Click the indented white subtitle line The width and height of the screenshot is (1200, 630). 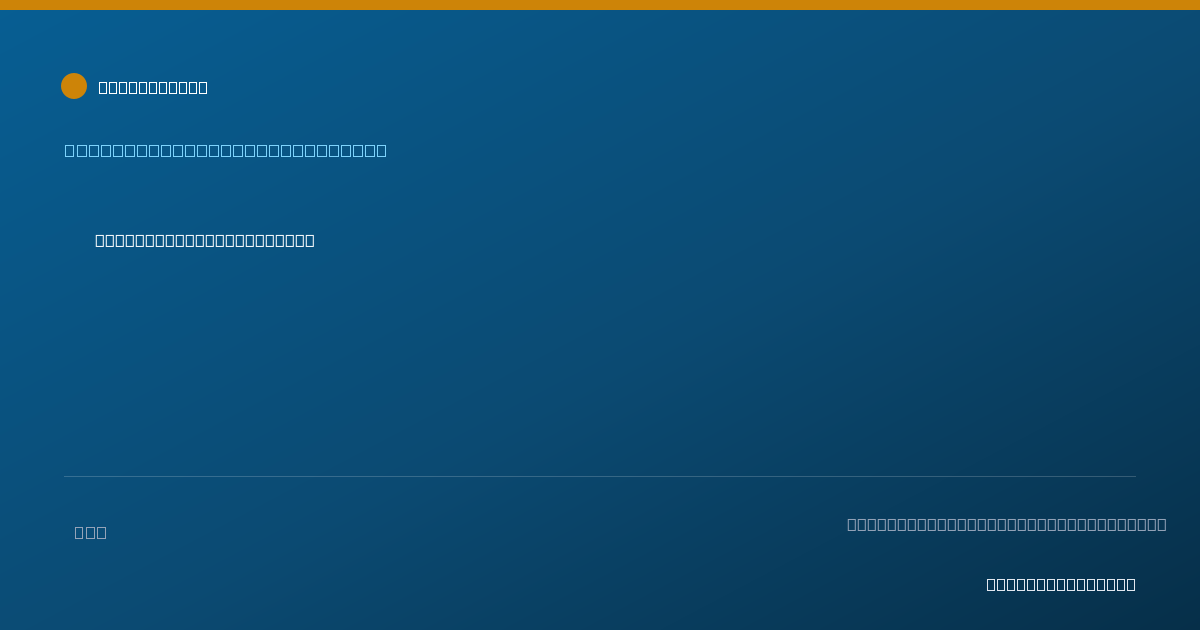point(205,240)
